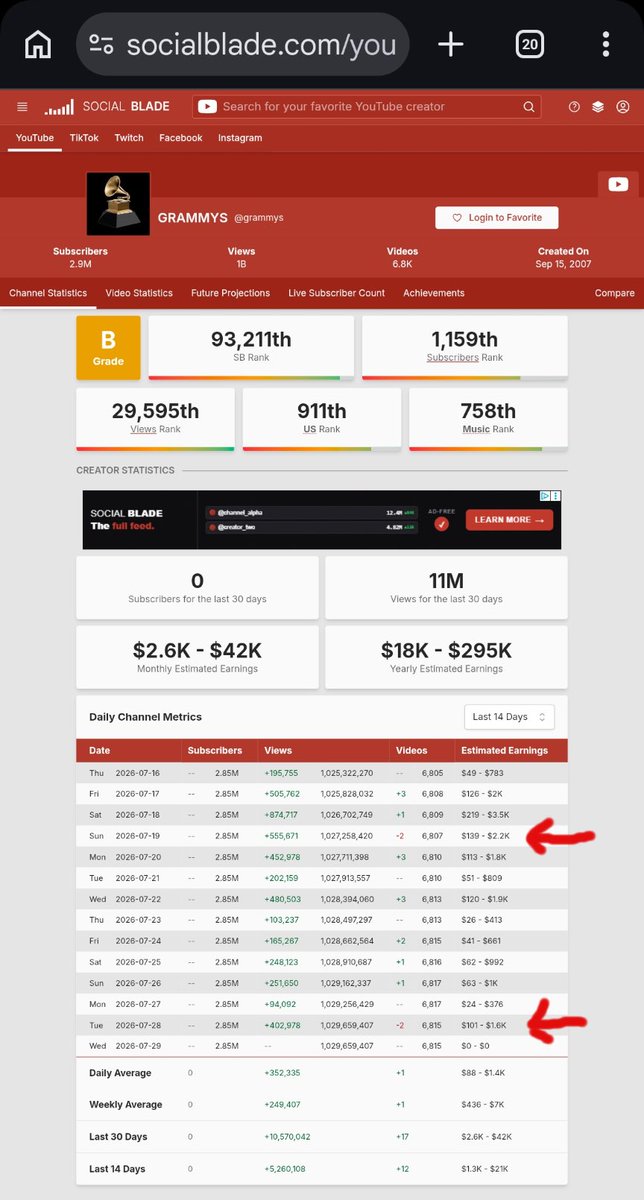Click the Weekly Average row label
Screen dimensions: 644x1200
125,1105
